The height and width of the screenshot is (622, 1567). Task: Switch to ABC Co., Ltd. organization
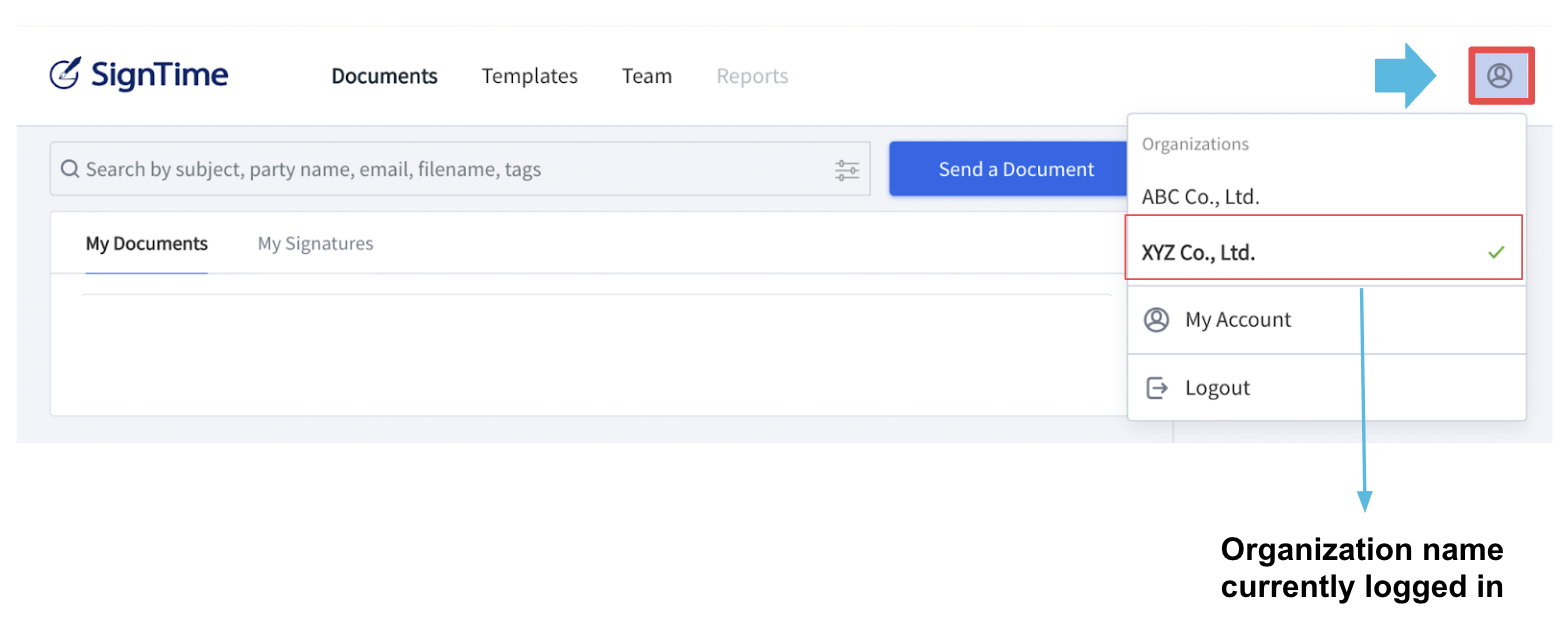[x=1326, y=197]
